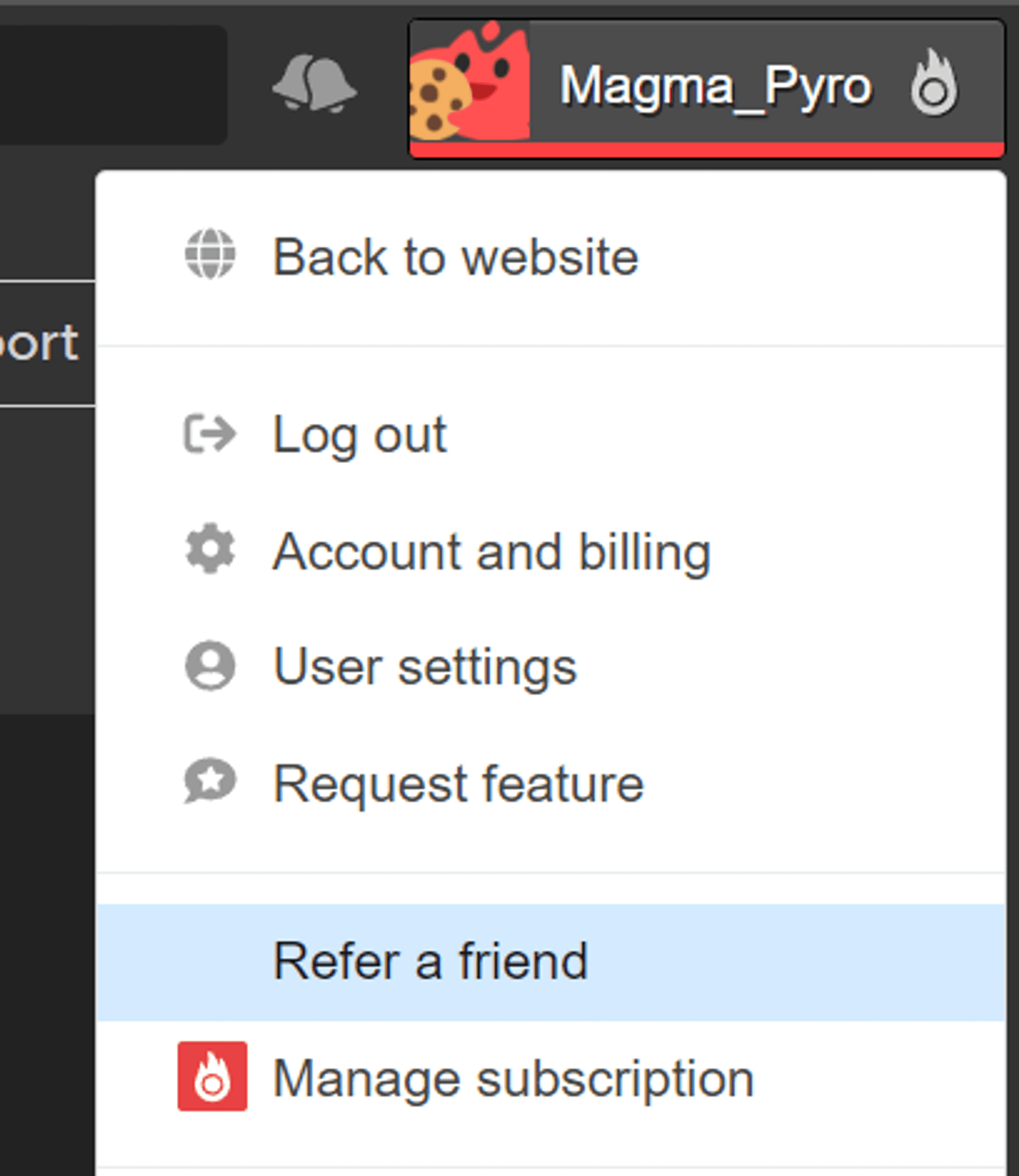This screenshot has height=1176, width=1019.
Task: Choose Log out from the menu
Action: tap(360, 435)
